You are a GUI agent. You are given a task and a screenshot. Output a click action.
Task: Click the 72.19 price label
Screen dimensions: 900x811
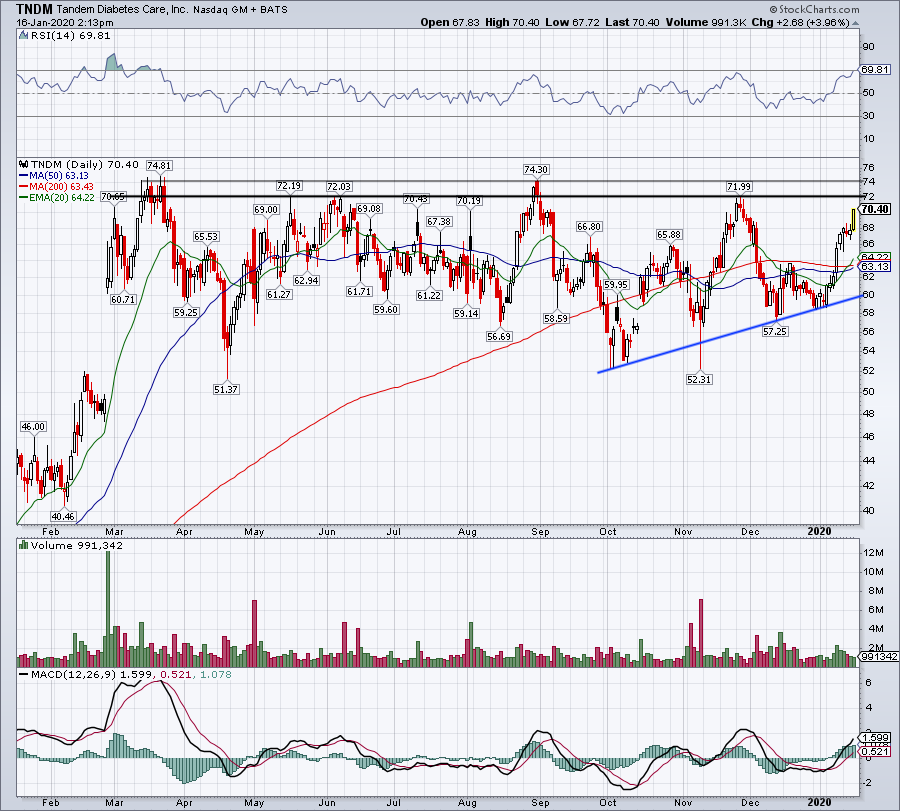[289, 186]
